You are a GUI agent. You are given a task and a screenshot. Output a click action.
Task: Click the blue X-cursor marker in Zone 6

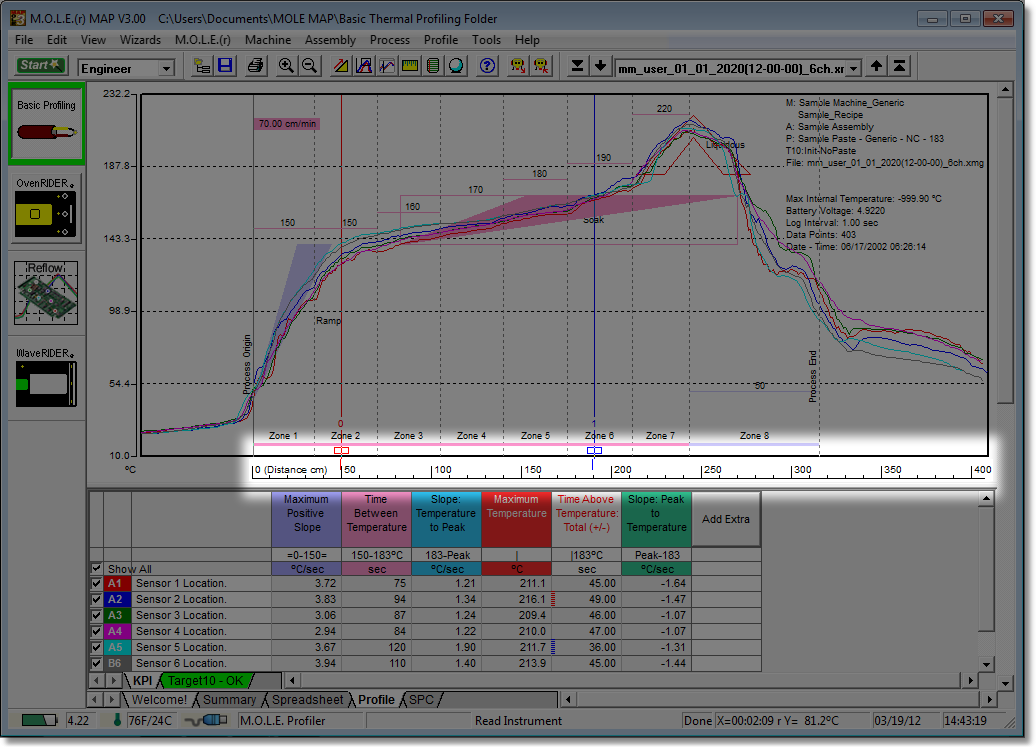tap(595, 450)
